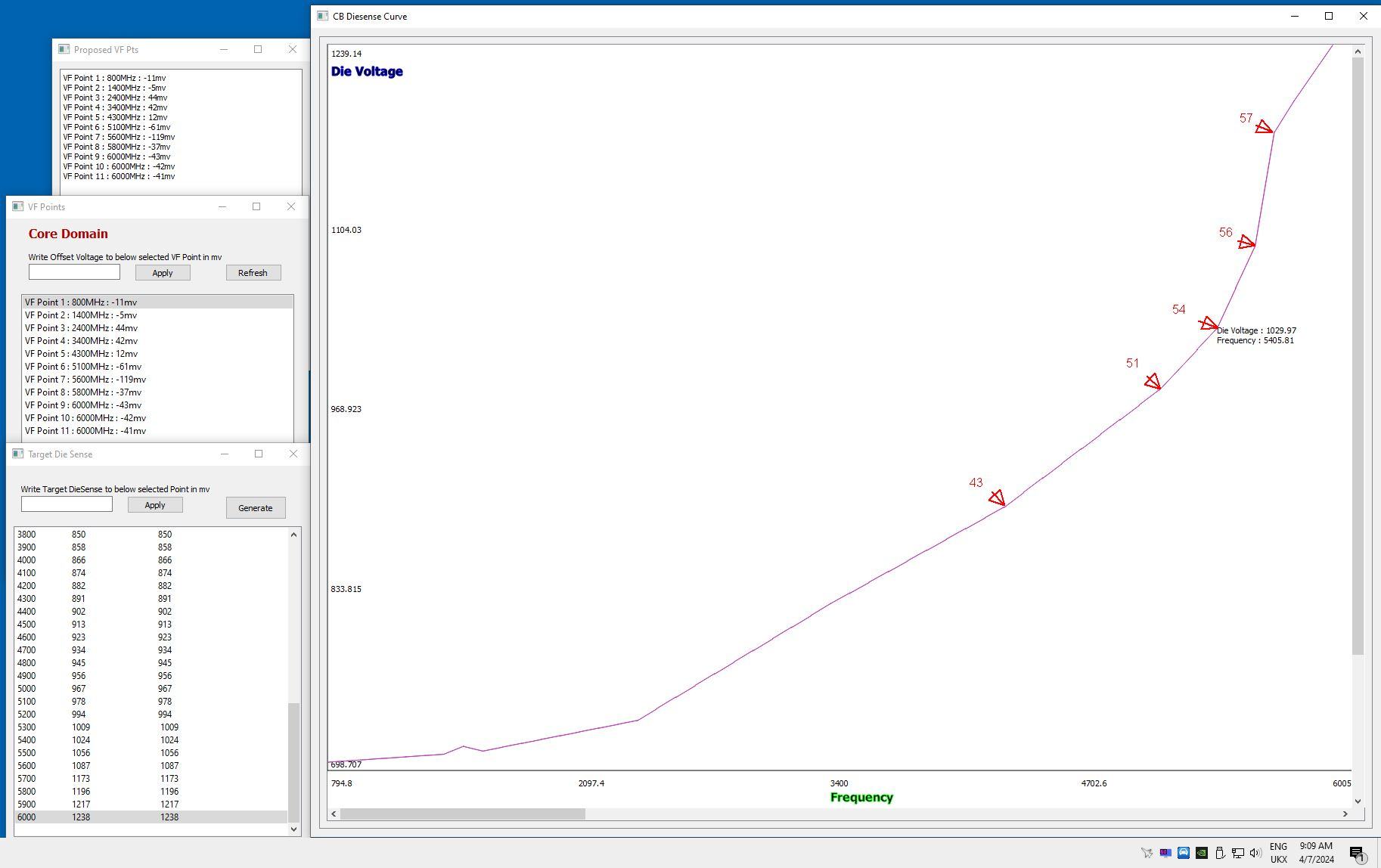The height and width of the screenshot is (868, 1381).
Task: Select VF Point 5 : 4300MHz in Core Domain list
Action: (157, 354)
